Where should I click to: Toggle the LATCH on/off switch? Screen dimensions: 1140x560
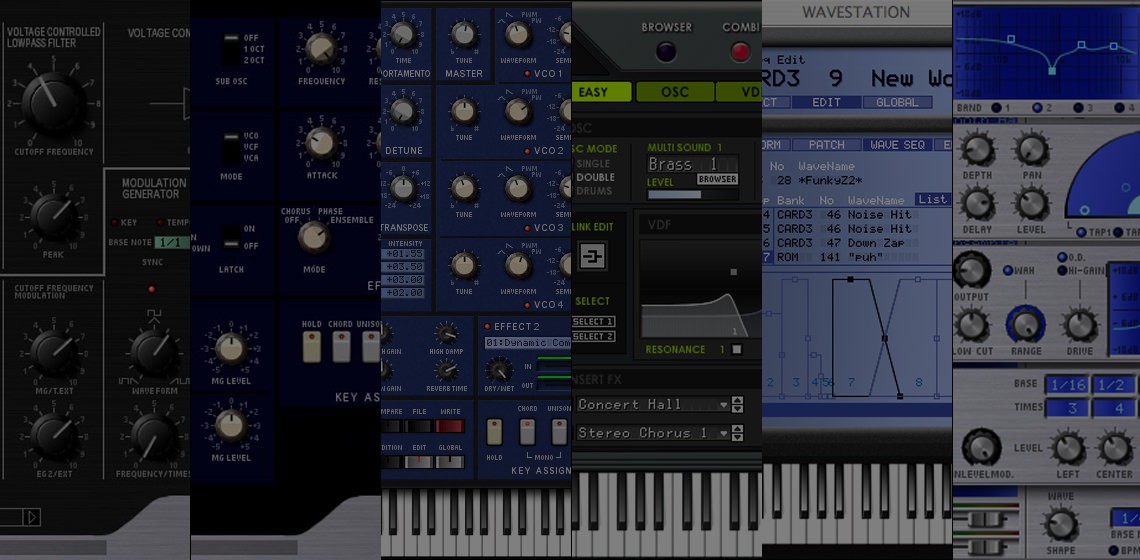coord(231,237)
